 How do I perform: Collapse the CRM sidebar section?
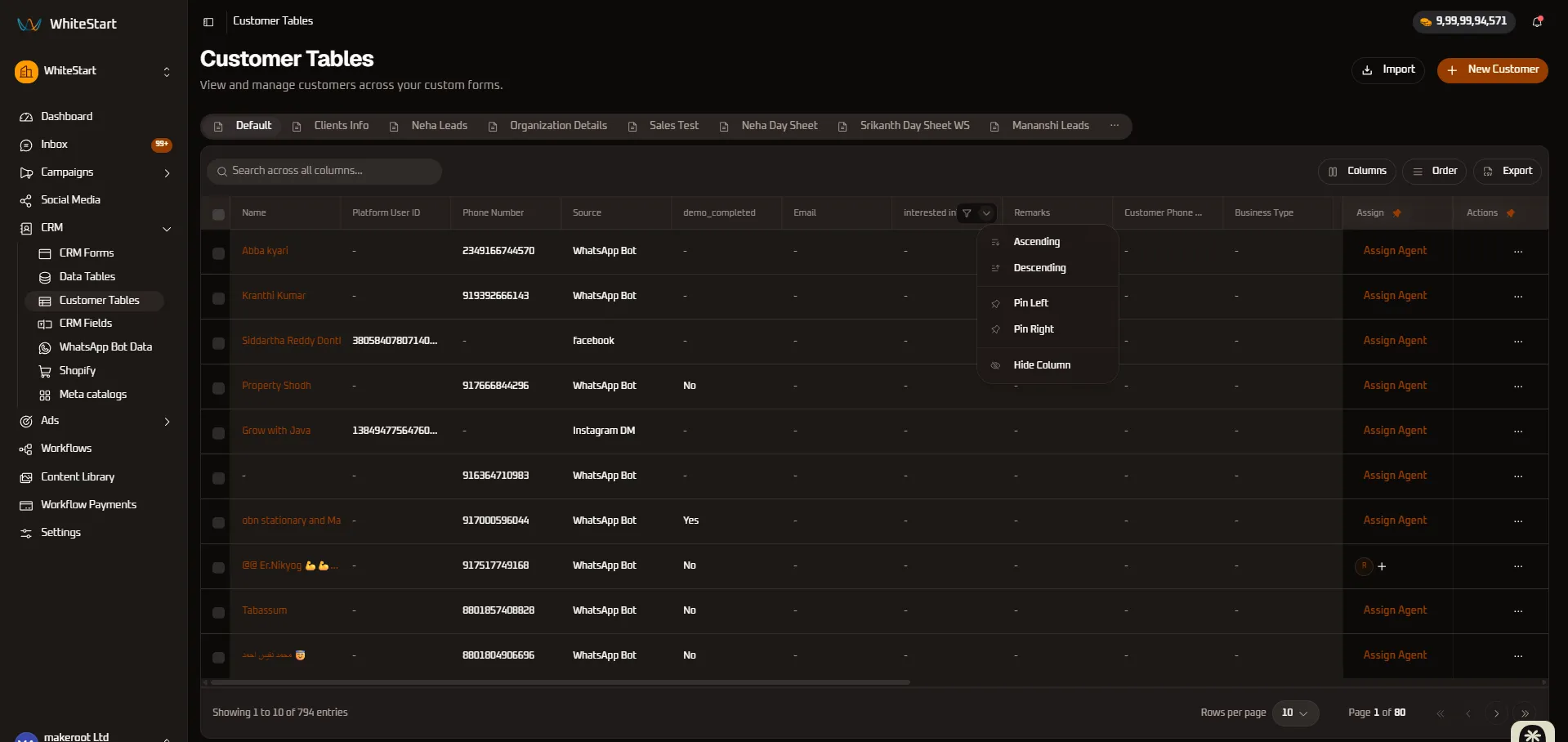tap(167, 229)
